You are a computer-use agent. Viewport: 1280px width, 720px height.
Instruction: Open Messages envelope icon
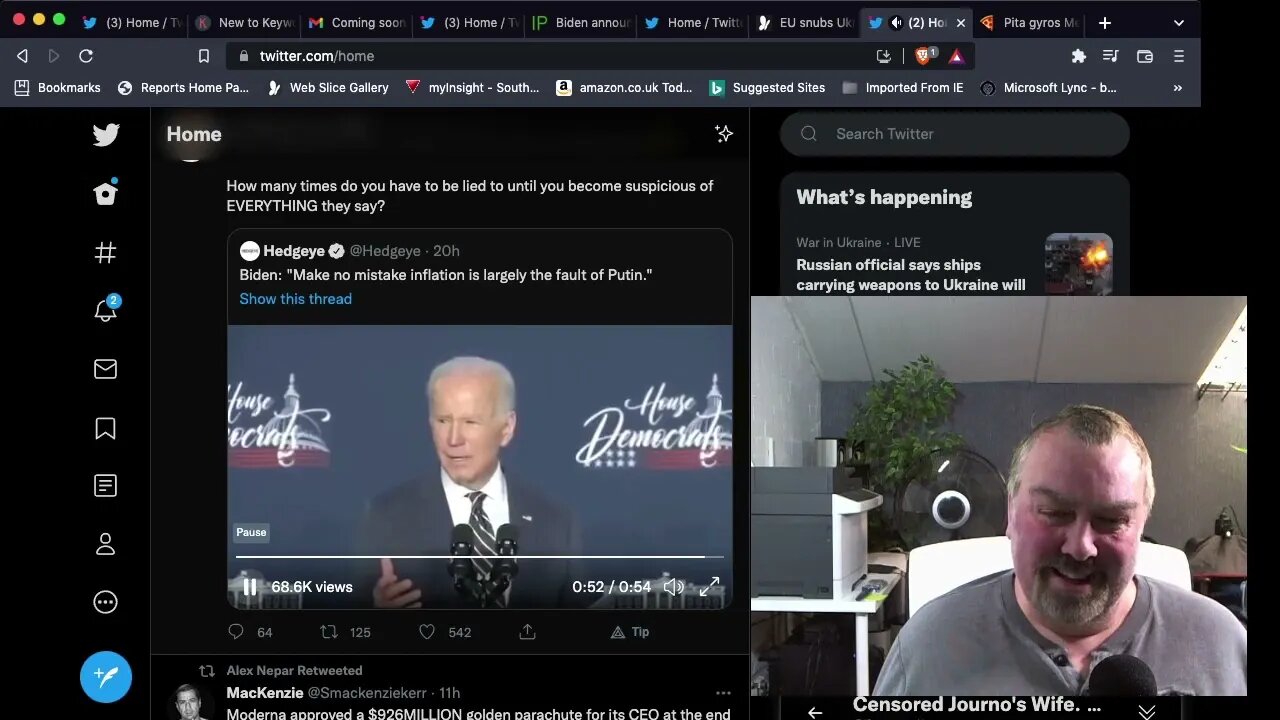point(105,369)
